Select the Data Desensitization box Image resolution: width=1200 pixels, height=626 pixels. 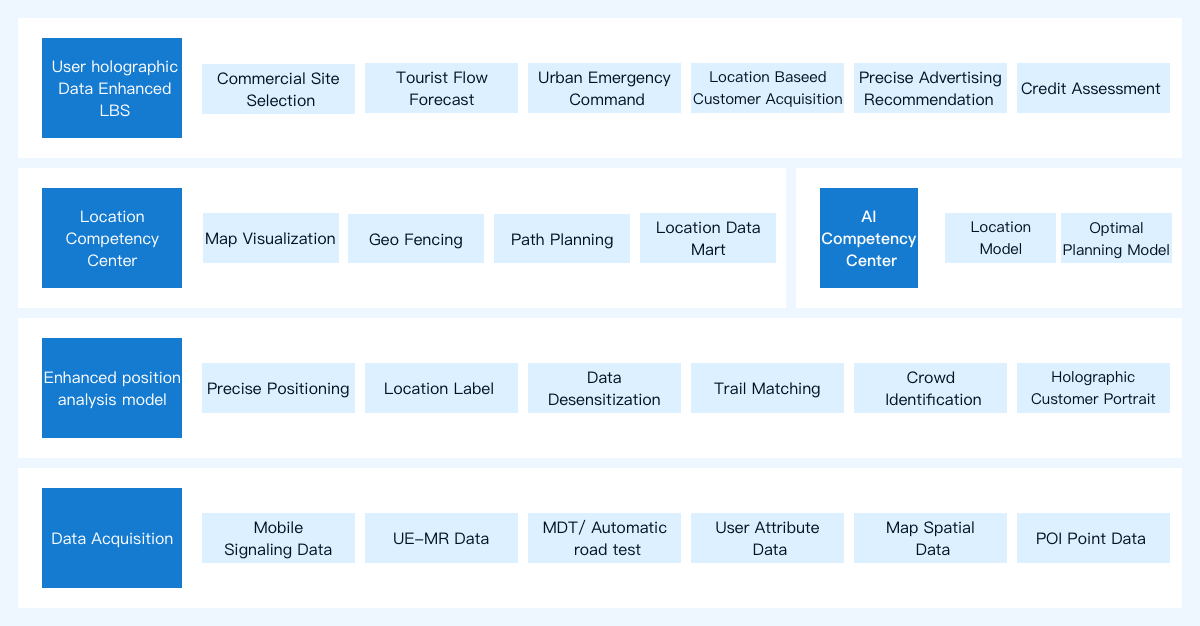coord(604,388)
